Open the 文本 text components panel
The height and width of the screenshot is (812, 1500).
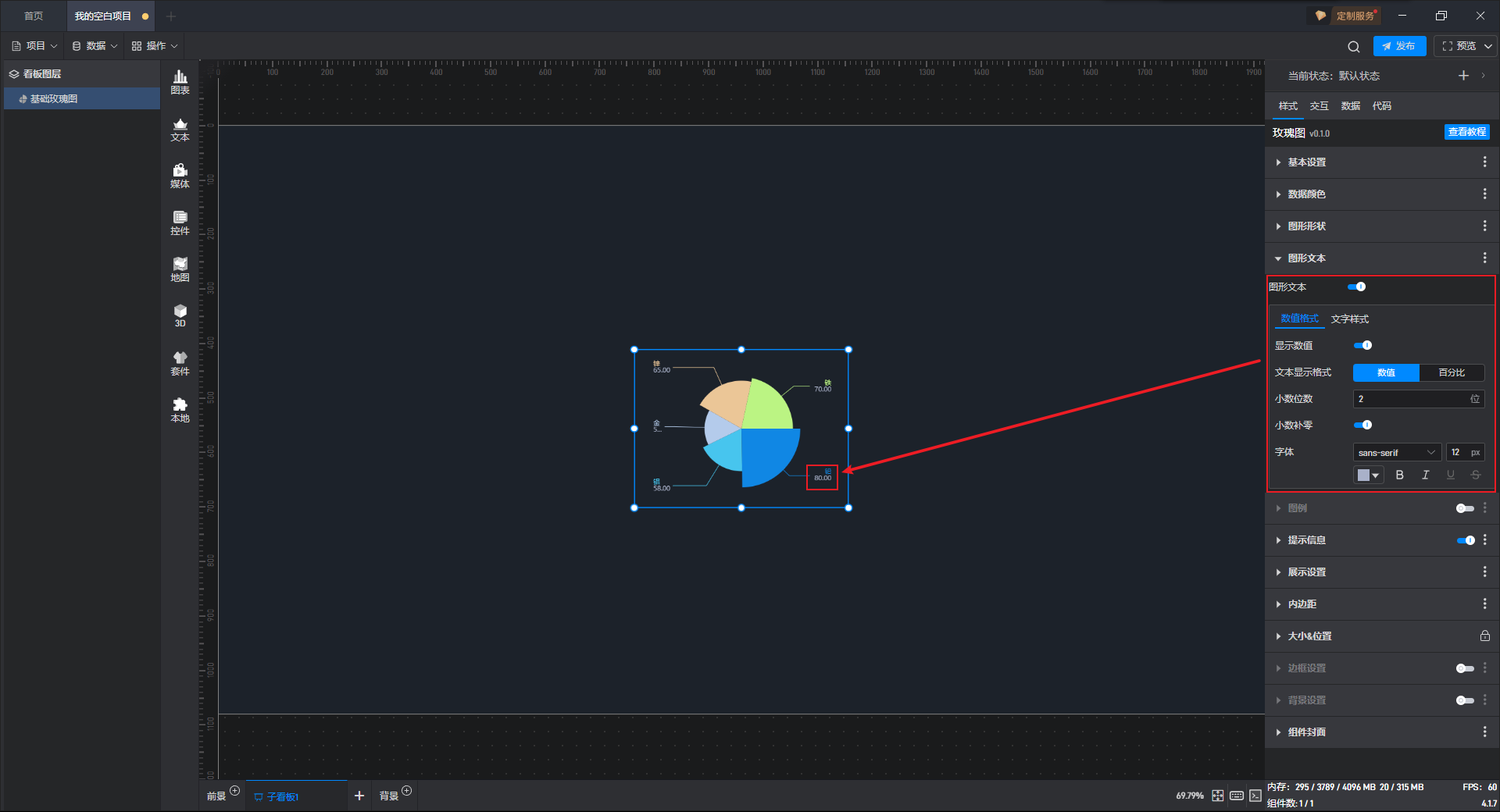(180, 129)
